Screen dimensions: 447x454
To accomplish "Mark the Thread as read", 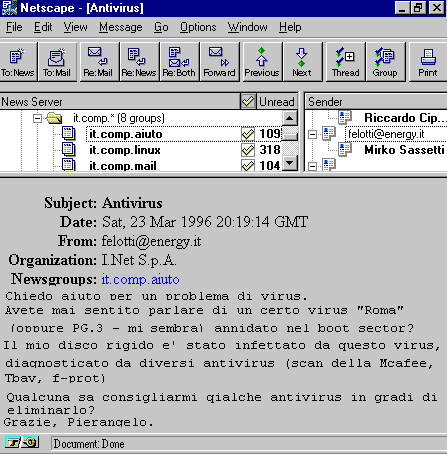I will [x=345, y=62].
